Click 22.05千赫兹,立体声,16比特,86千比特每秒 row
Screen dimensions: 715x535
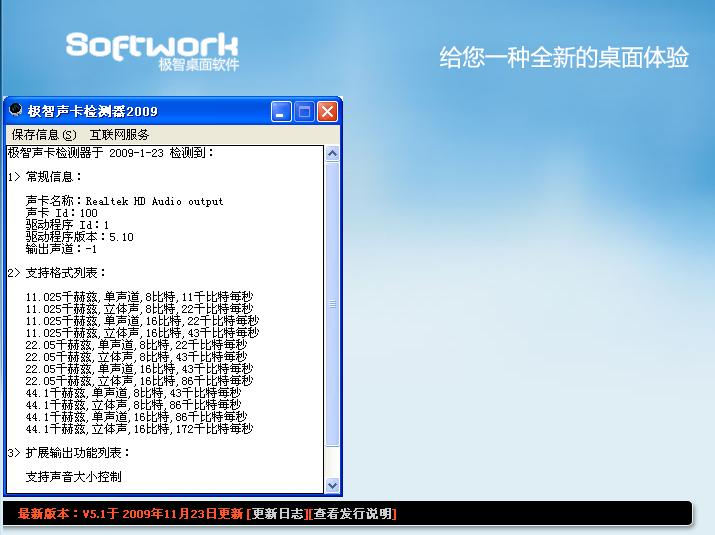pyautogui.click(x=139, y=381)
